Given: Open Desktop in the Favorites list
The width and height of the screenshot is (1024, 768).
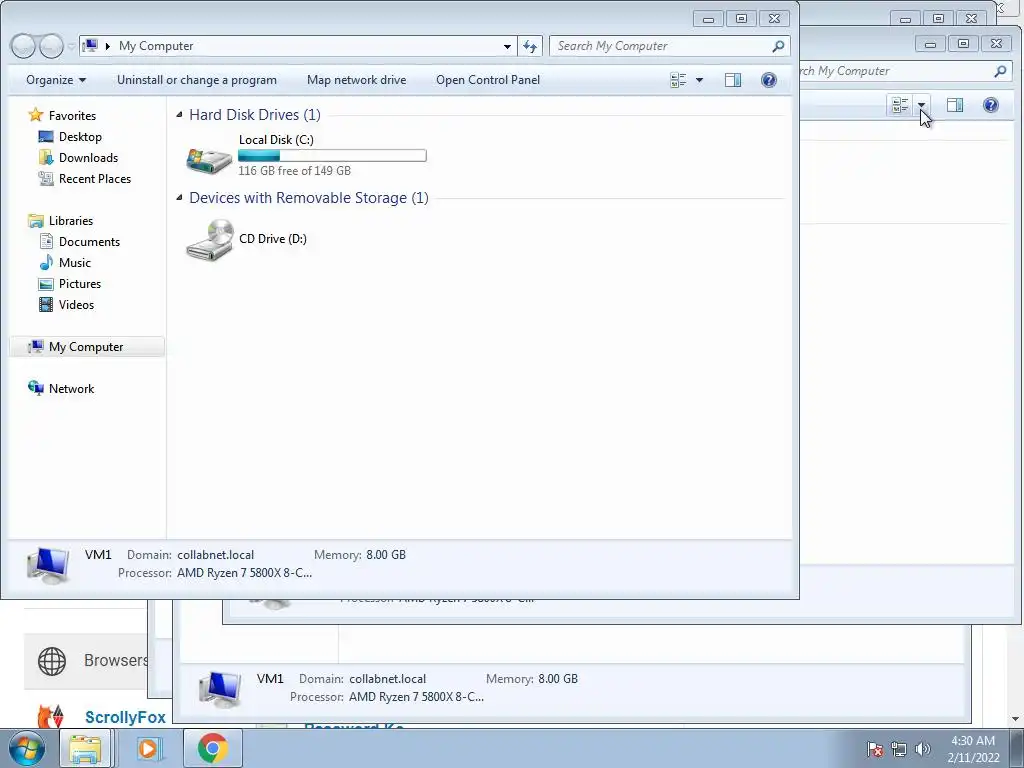Looking at the screenshot, I should point(80,137).
